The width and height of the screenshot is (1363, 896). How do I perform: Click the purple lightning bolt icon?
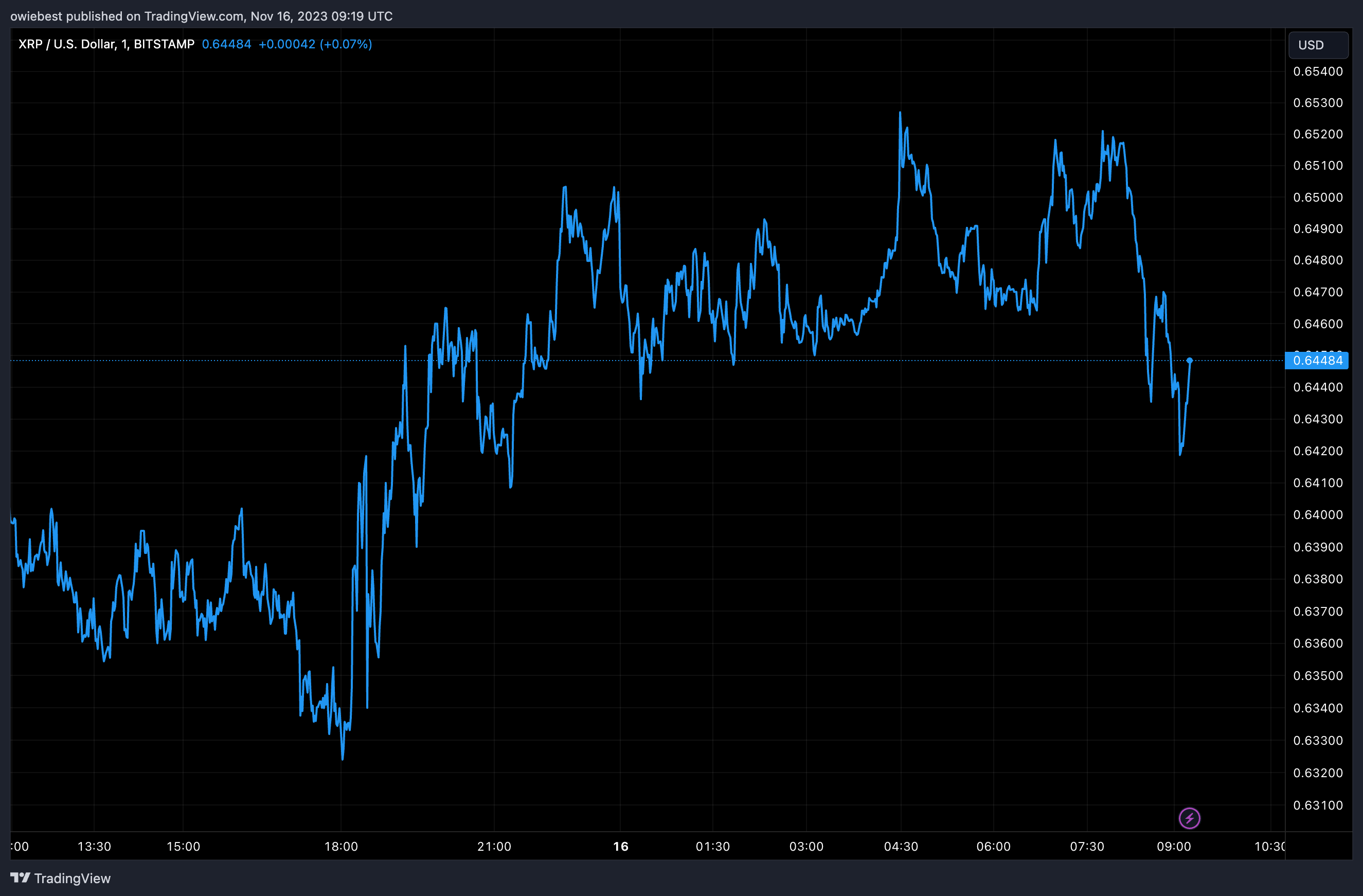(1190, 818)
